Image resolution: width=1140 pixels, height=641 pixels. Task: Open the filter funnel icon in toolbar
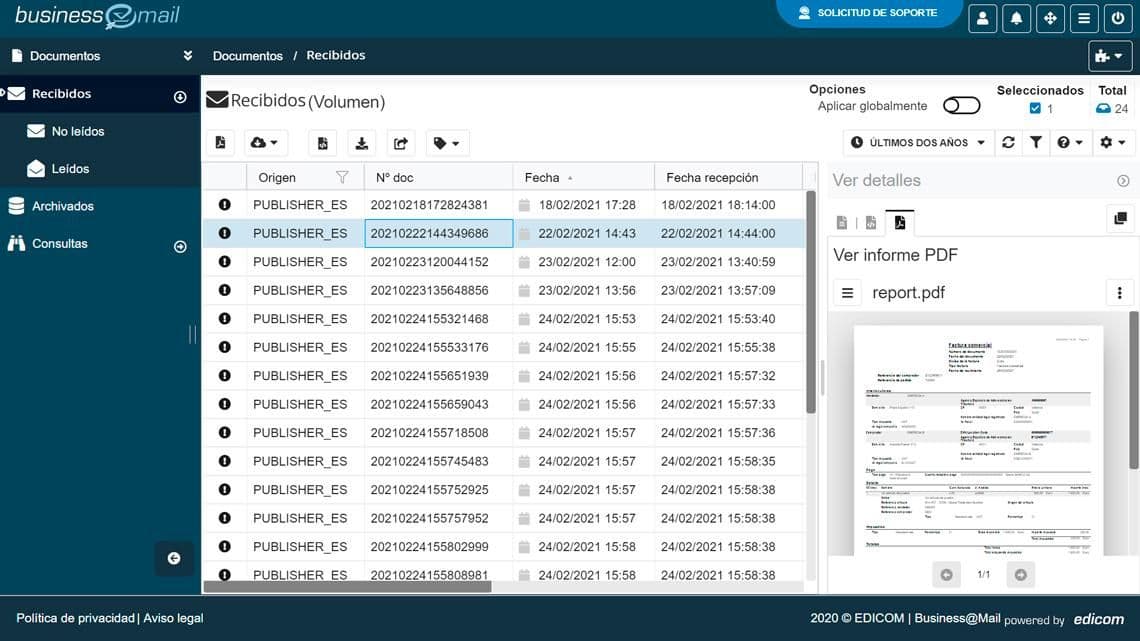pos(1036,143)
